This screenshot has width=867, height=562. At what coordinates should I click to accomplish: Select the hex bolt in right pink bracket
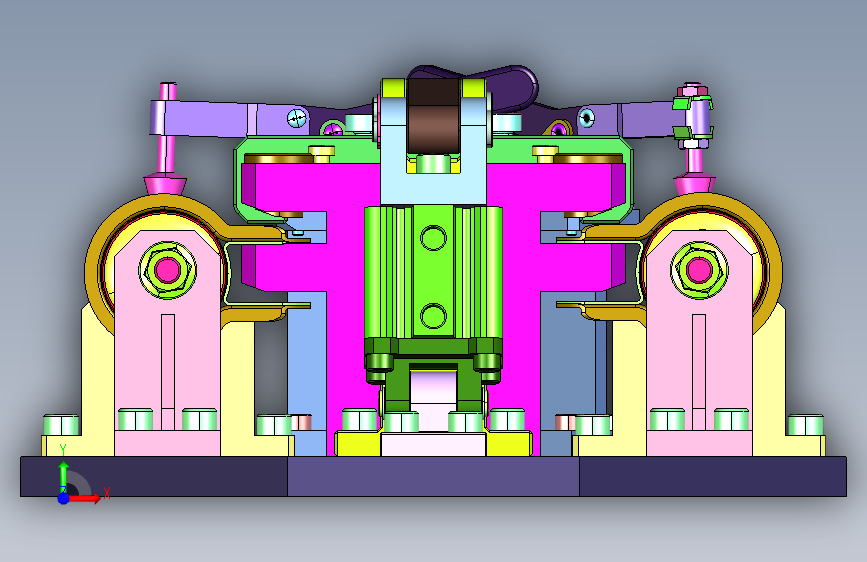[x=699, y=270]
